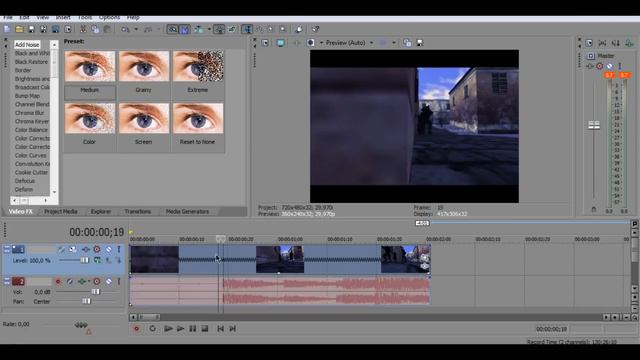
Task: Open Track FX on video track 1
Action: point(86,249)
